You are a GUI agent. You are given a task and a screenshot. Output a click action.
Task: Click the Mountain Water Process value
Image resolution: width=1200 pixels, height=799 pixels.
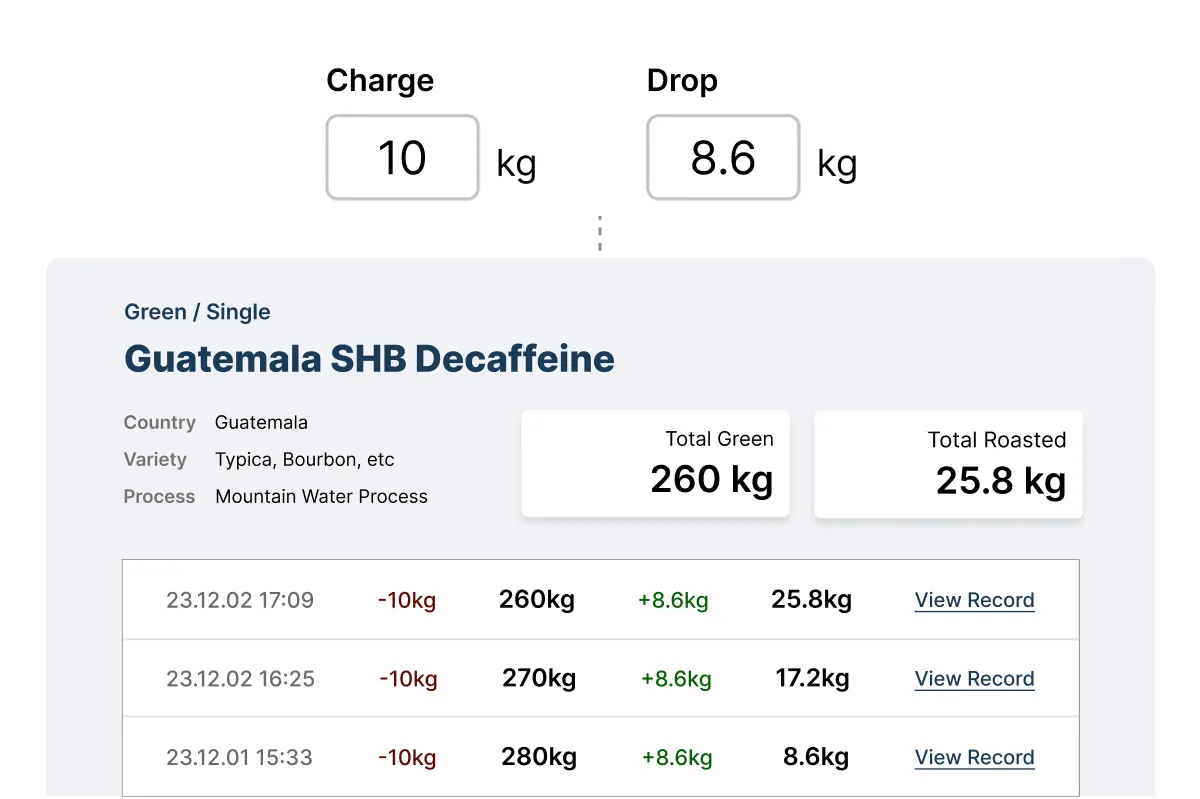pos(321,497)
